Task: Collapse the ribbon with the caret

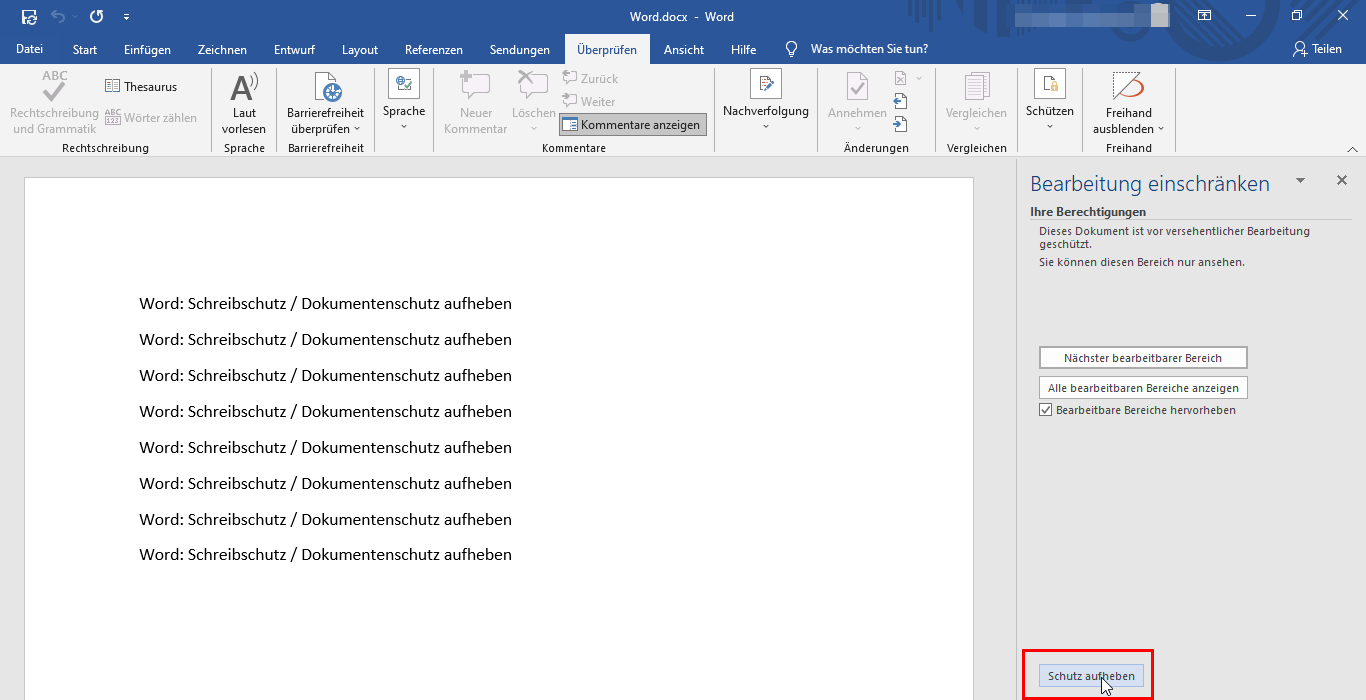Action: click(x=1353, y=149)
